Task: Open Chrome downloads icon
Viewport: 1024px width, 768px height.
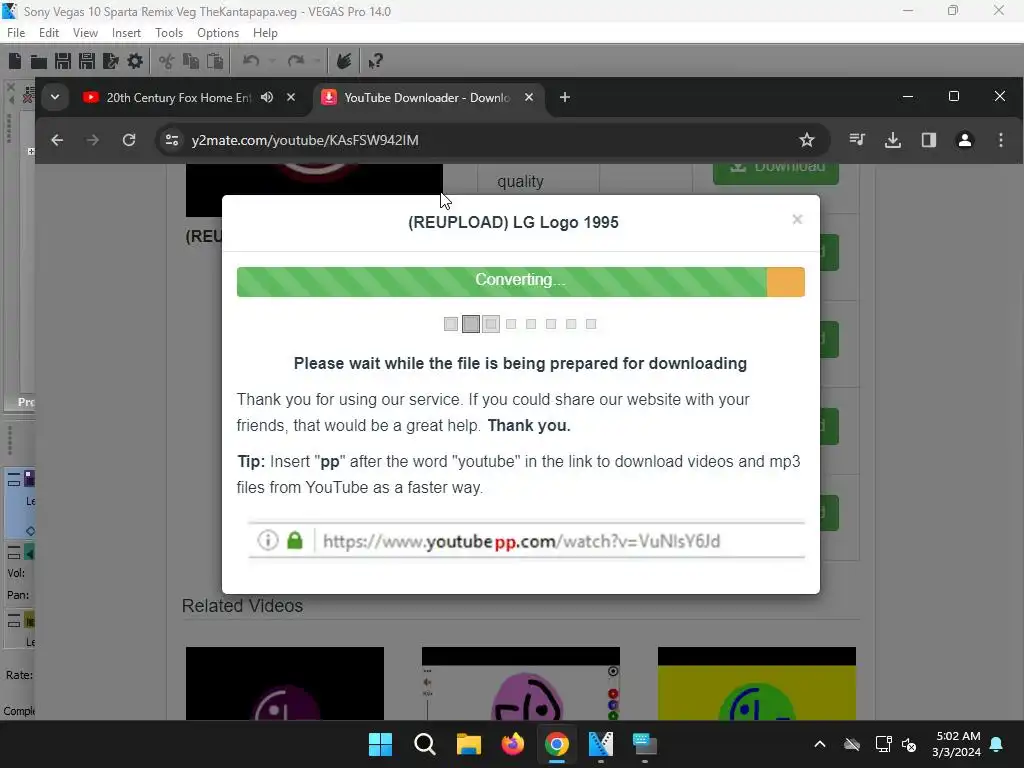Action: click(893, 140)
